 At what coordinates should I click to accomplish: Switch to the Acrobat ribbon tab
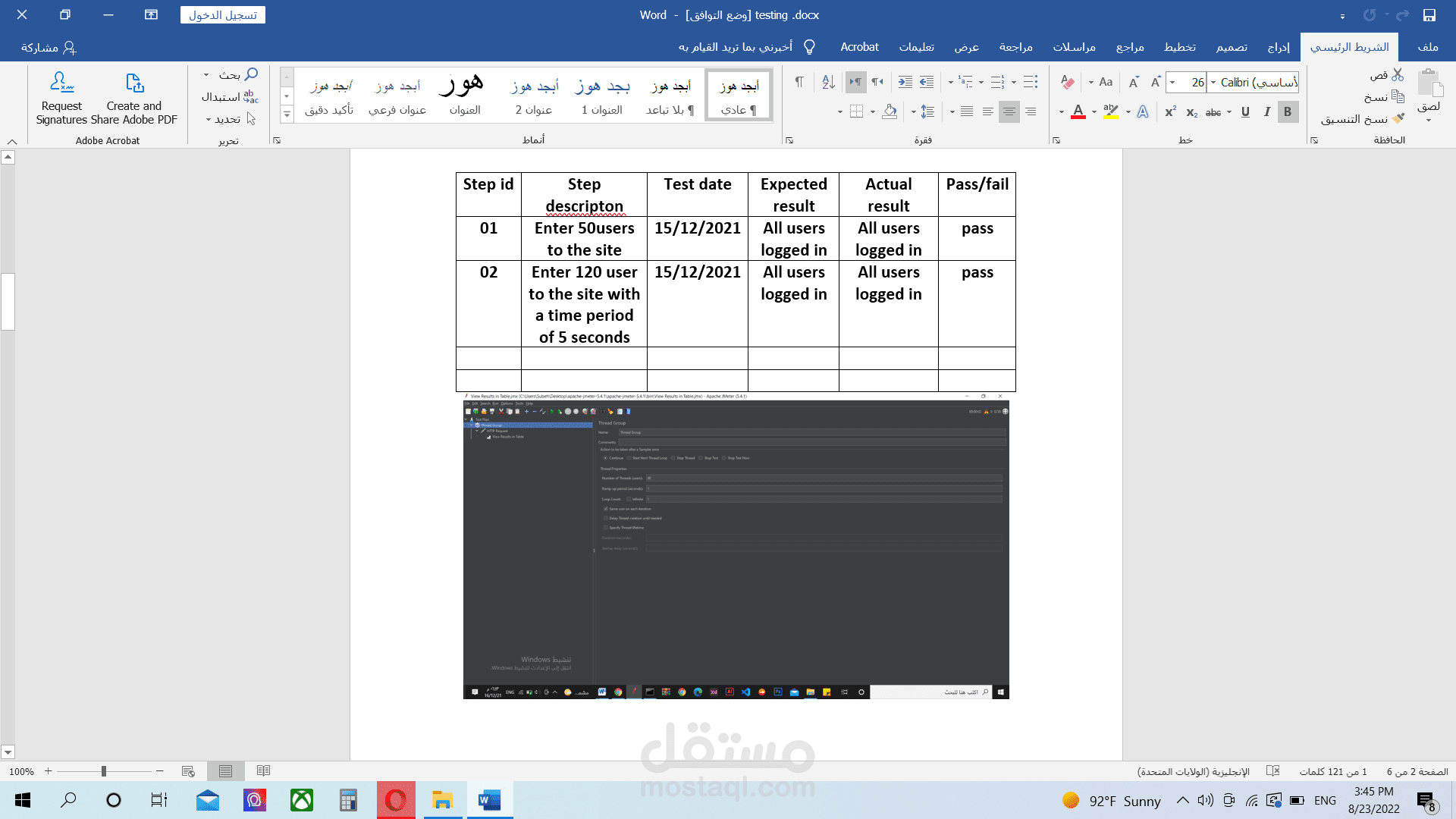859,46
